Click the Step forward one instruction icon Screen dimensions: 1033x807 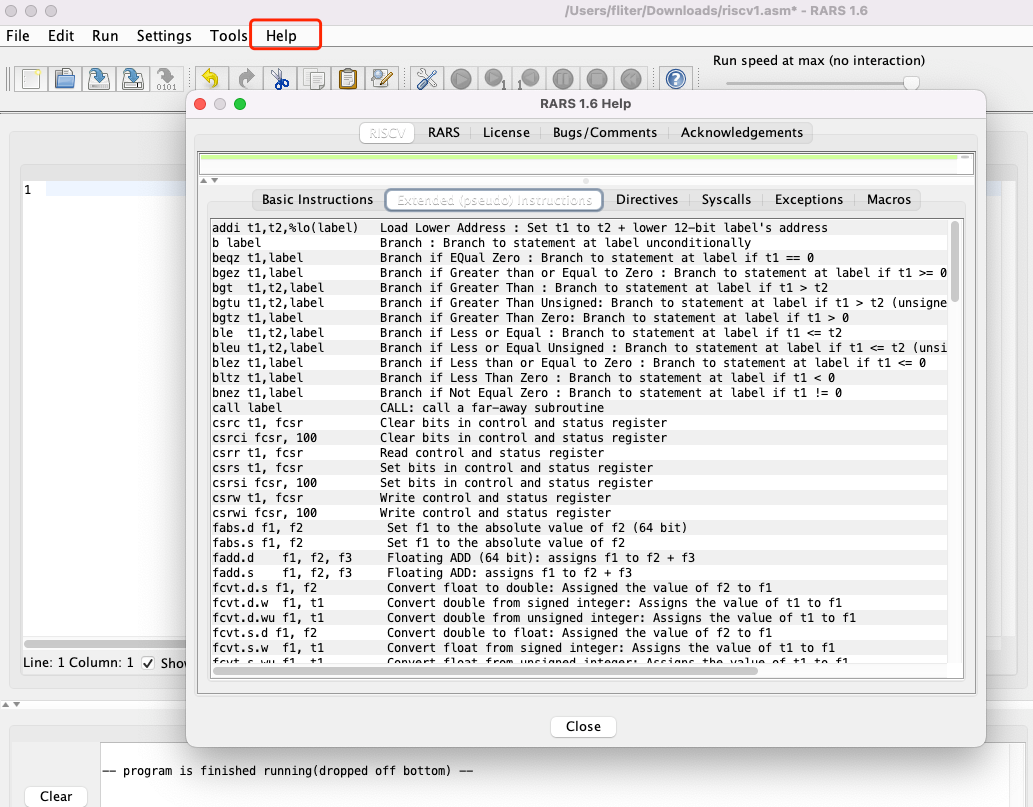pyautogui.click(x=495, y=79)
